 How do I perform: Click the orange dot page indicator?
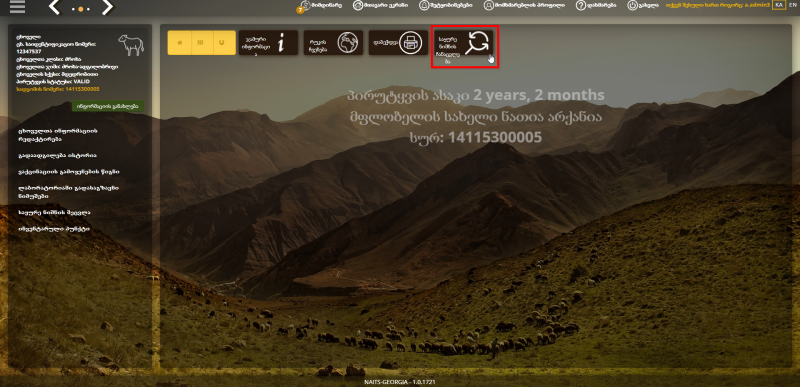coord(81,9)
